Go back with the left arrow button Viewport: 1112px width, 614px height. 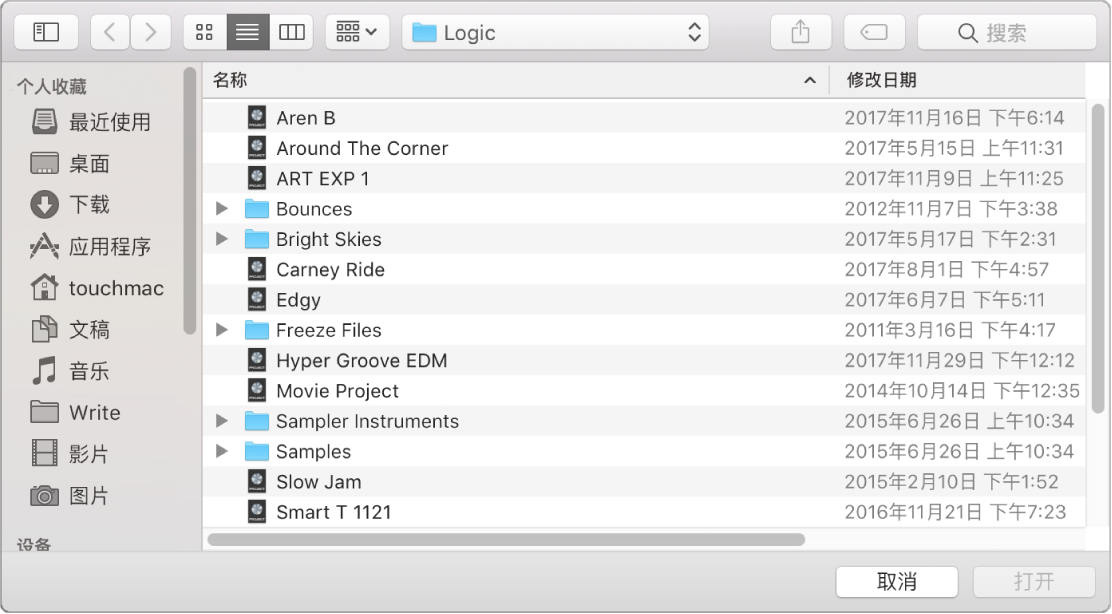[x=110, y=32]
